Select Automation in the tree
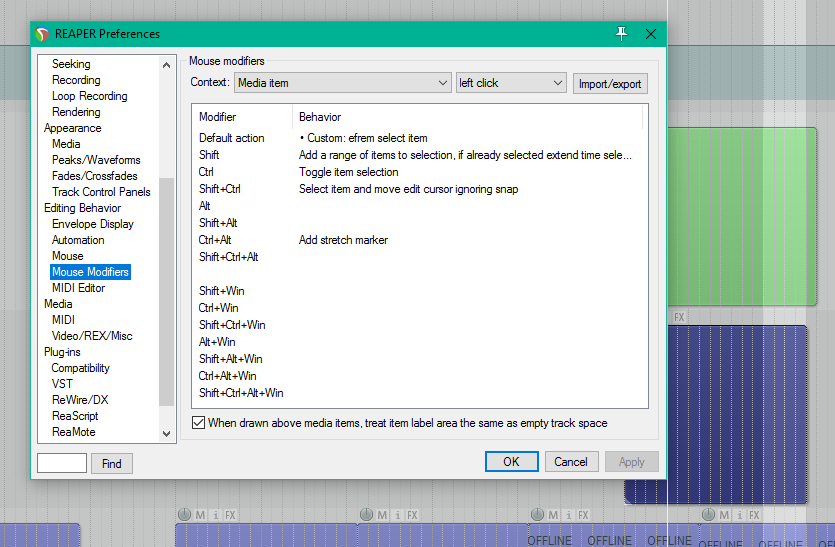835x547 pixels. pyautogui.click(x=78, y=240)
